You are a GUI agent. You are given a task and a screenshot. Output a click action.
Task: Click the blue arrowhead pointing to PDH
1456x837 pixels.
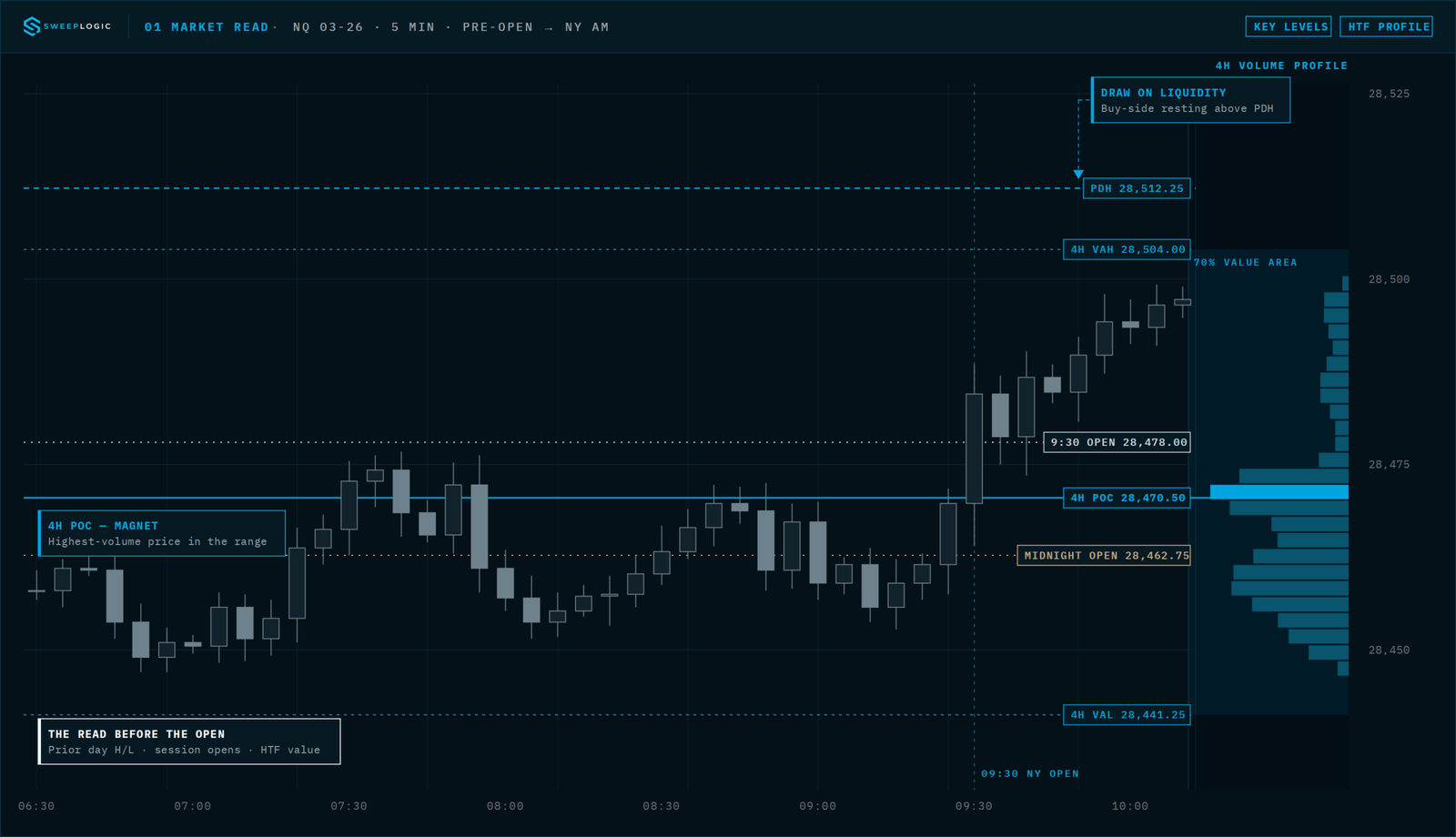click(x=1078, y=174)
